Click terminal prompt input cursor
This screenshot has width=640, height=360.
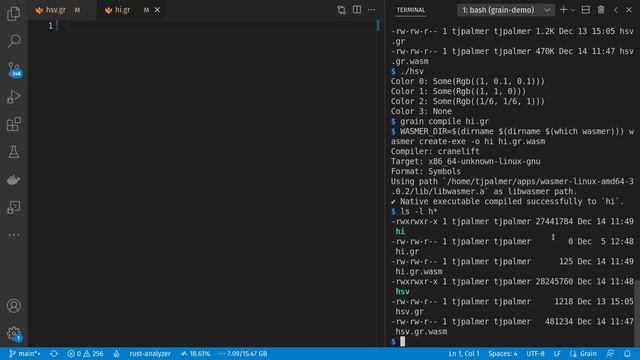(402, 341)
